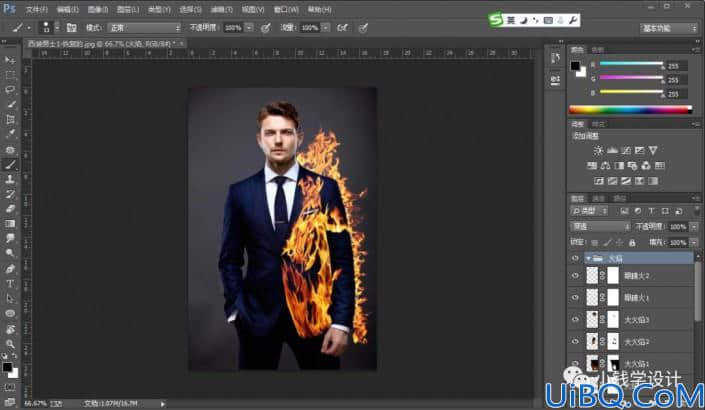Open the layer blend mode dropdown
Image resolution: width=705 pixels, height=410 pixels.
[600, 227]
